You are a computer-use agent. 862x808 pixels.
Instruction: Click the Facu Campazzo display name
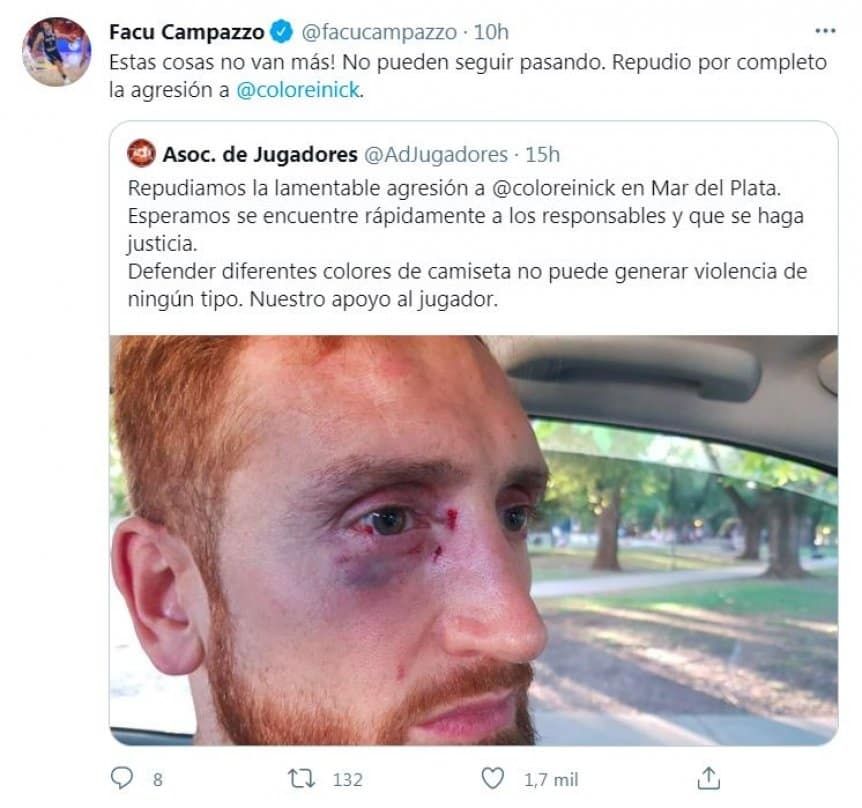pyautogui.click(x=187, y=32)
